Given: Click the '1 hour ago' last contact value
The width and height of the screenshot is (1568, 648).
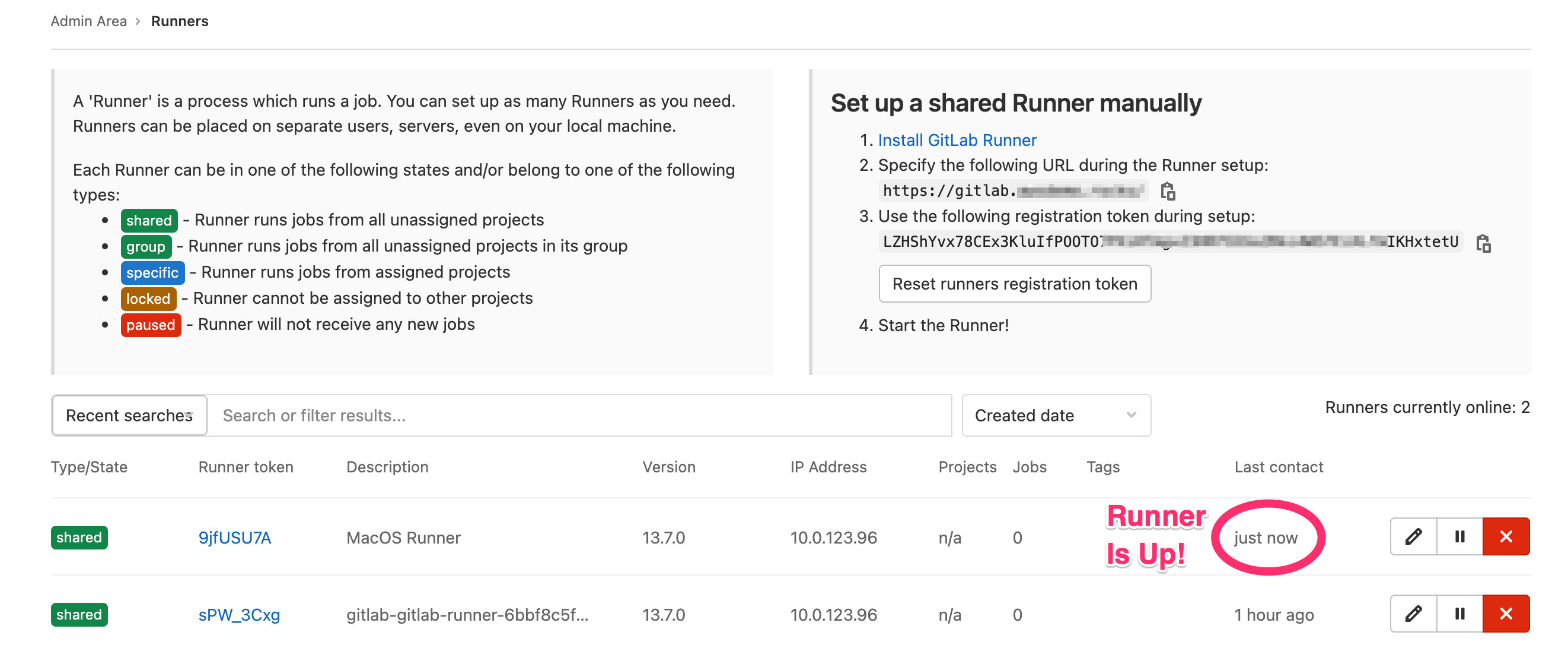Looking at the screenshot, I should [x=1274, y=615].
